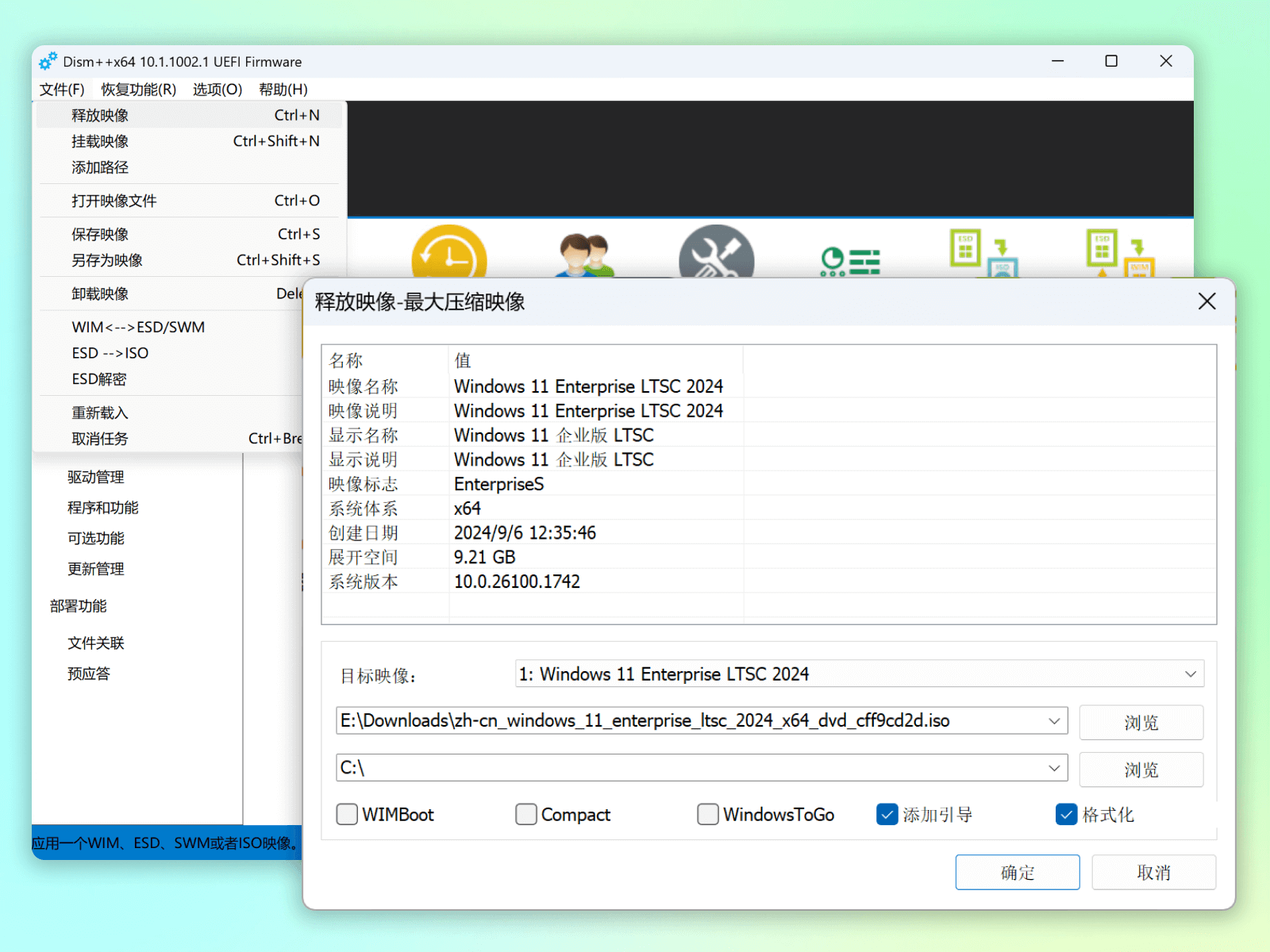Select 挂载映像 from the file menu
Viewport: 1270px width, 952px height.
pos(100,141)
